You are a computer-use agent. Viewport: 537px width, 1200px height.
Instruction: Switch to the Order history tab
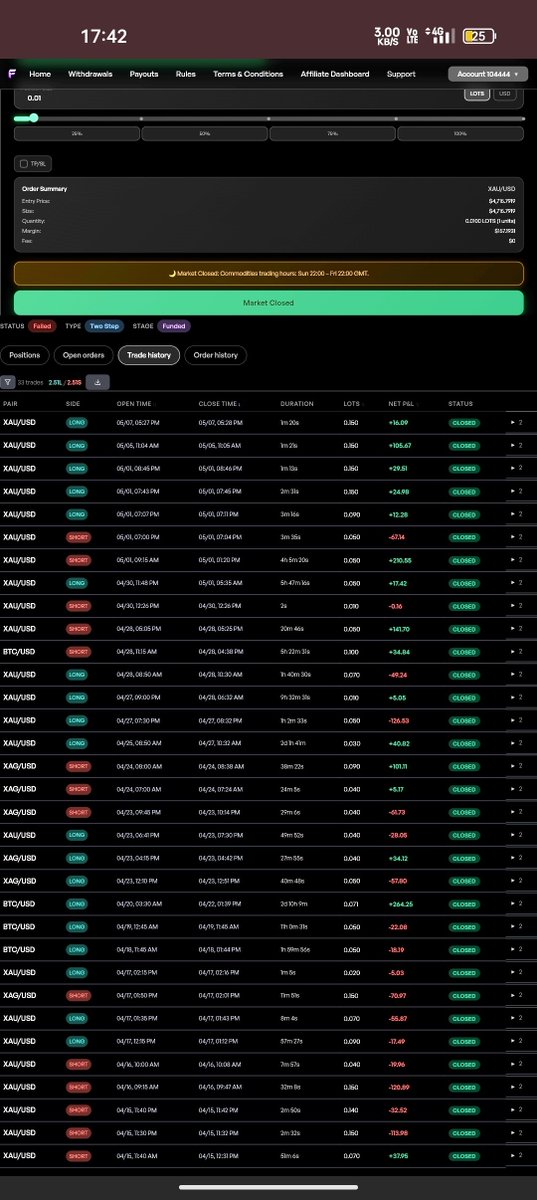coord(215,355)
